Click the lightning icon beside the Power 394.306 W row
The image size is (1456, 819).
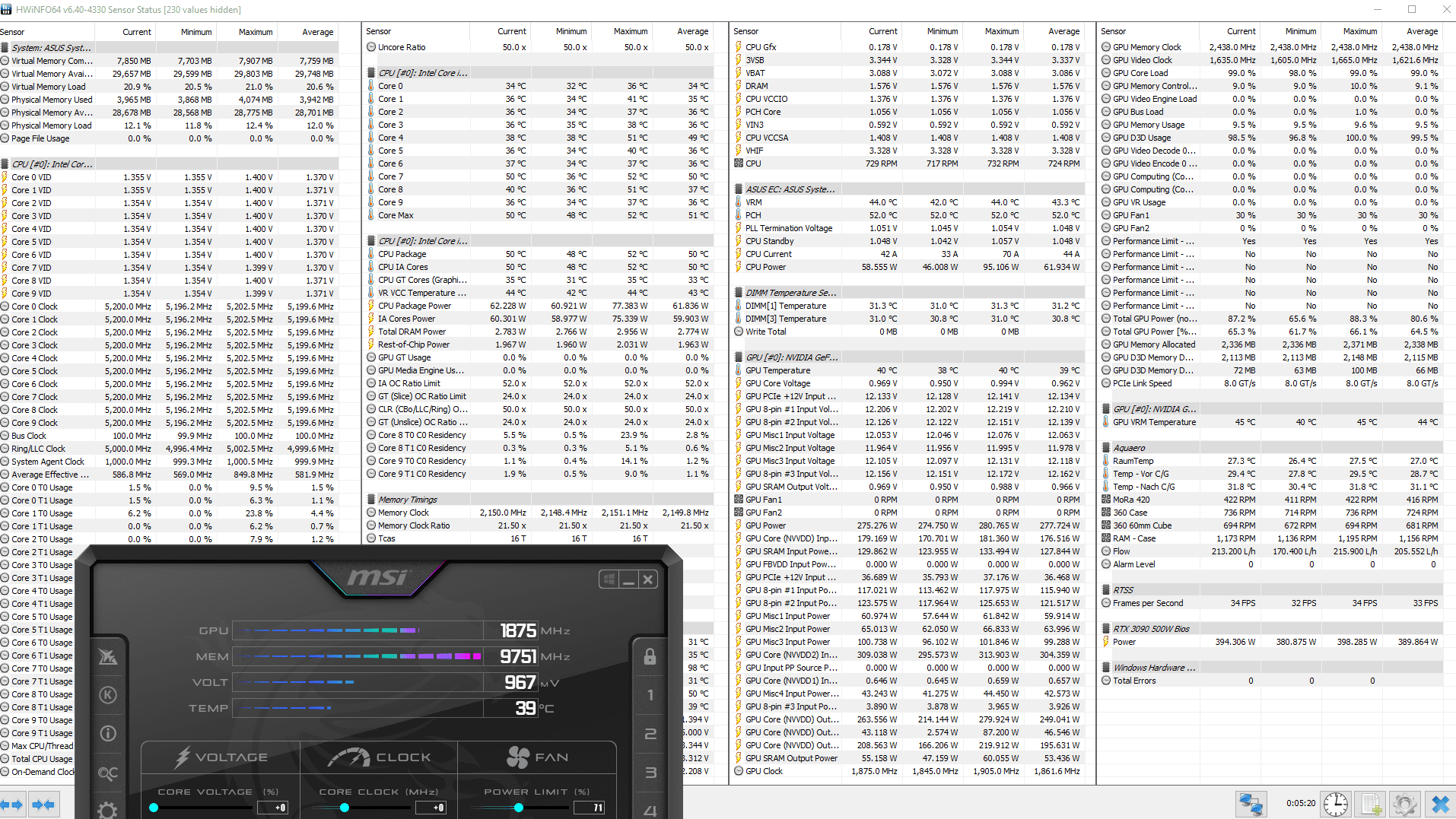1106,642
